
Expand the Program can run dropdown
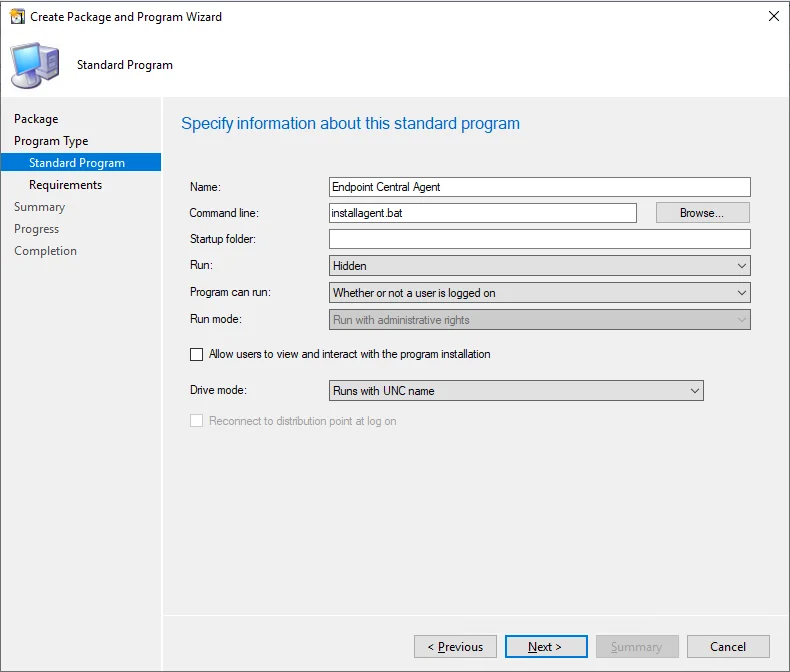540,293
